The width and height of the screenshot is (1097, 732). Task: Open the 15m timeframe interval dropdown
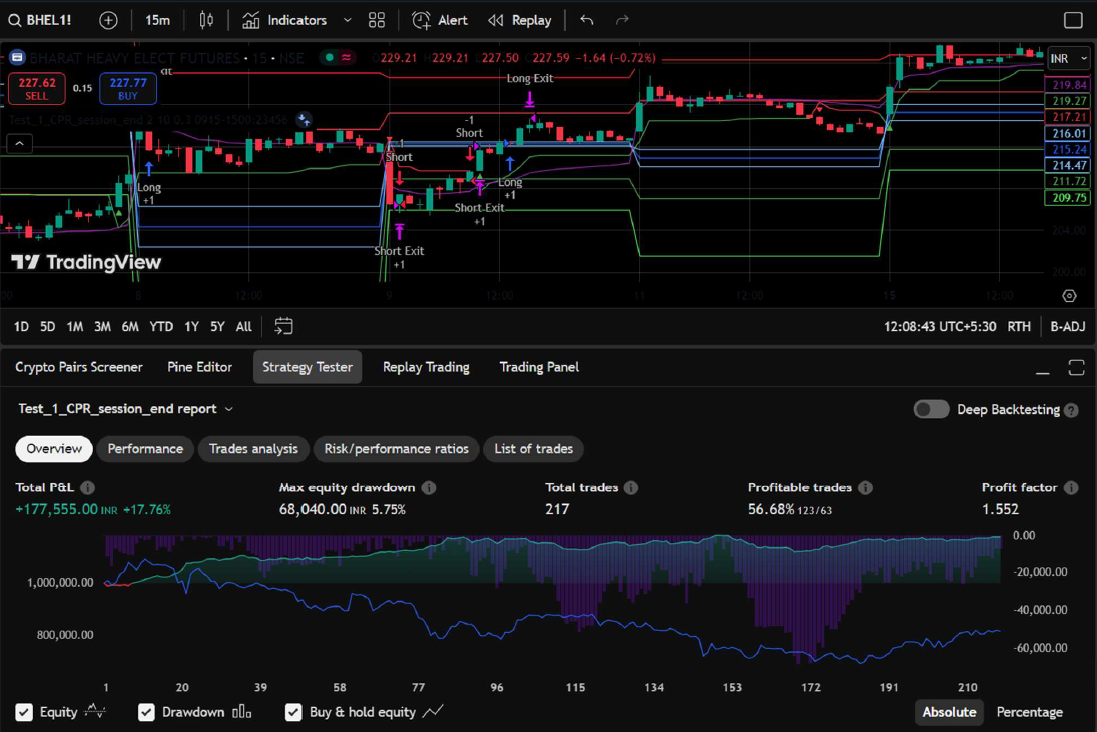pyautogui.click(x=157, y=20)
